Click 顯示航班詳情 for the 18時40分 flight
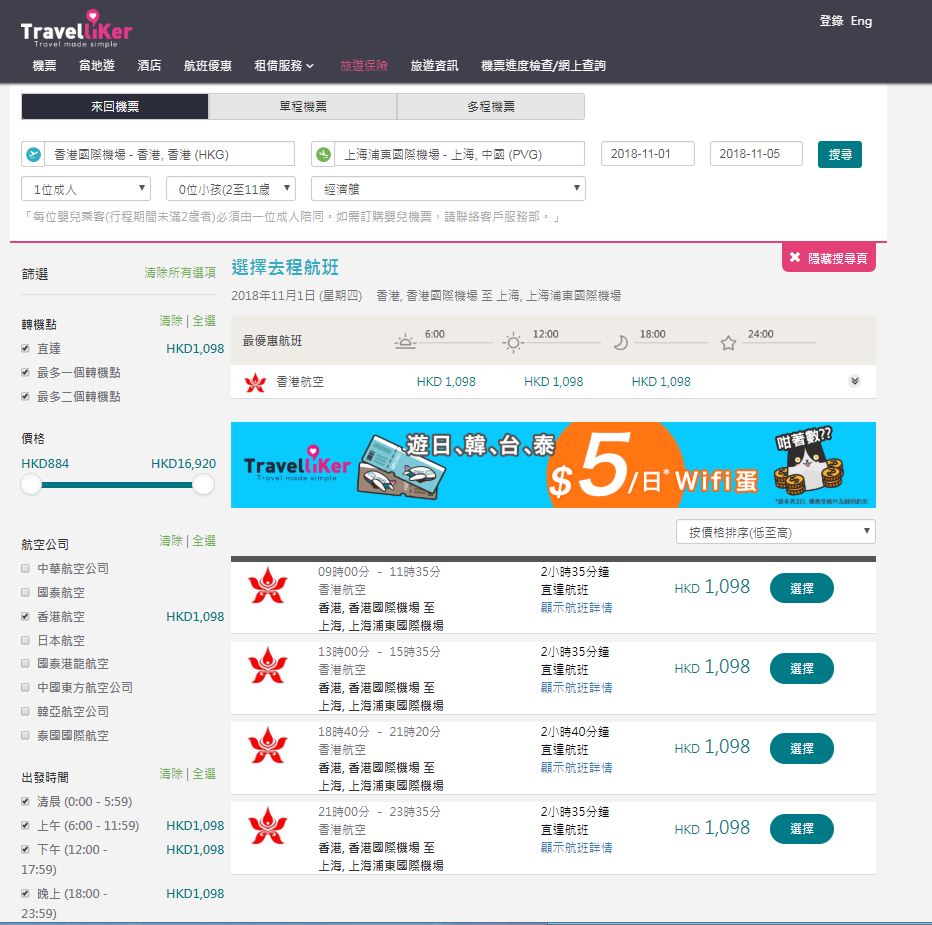The width and height of the screenshot is (932, 925). [x=577, y=767]
